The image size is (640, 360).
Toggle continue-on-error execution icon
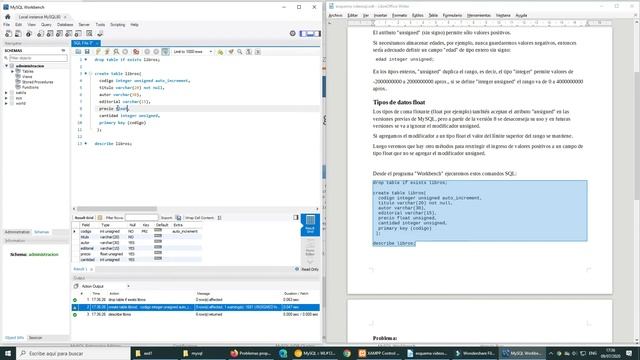coord(136,52)
